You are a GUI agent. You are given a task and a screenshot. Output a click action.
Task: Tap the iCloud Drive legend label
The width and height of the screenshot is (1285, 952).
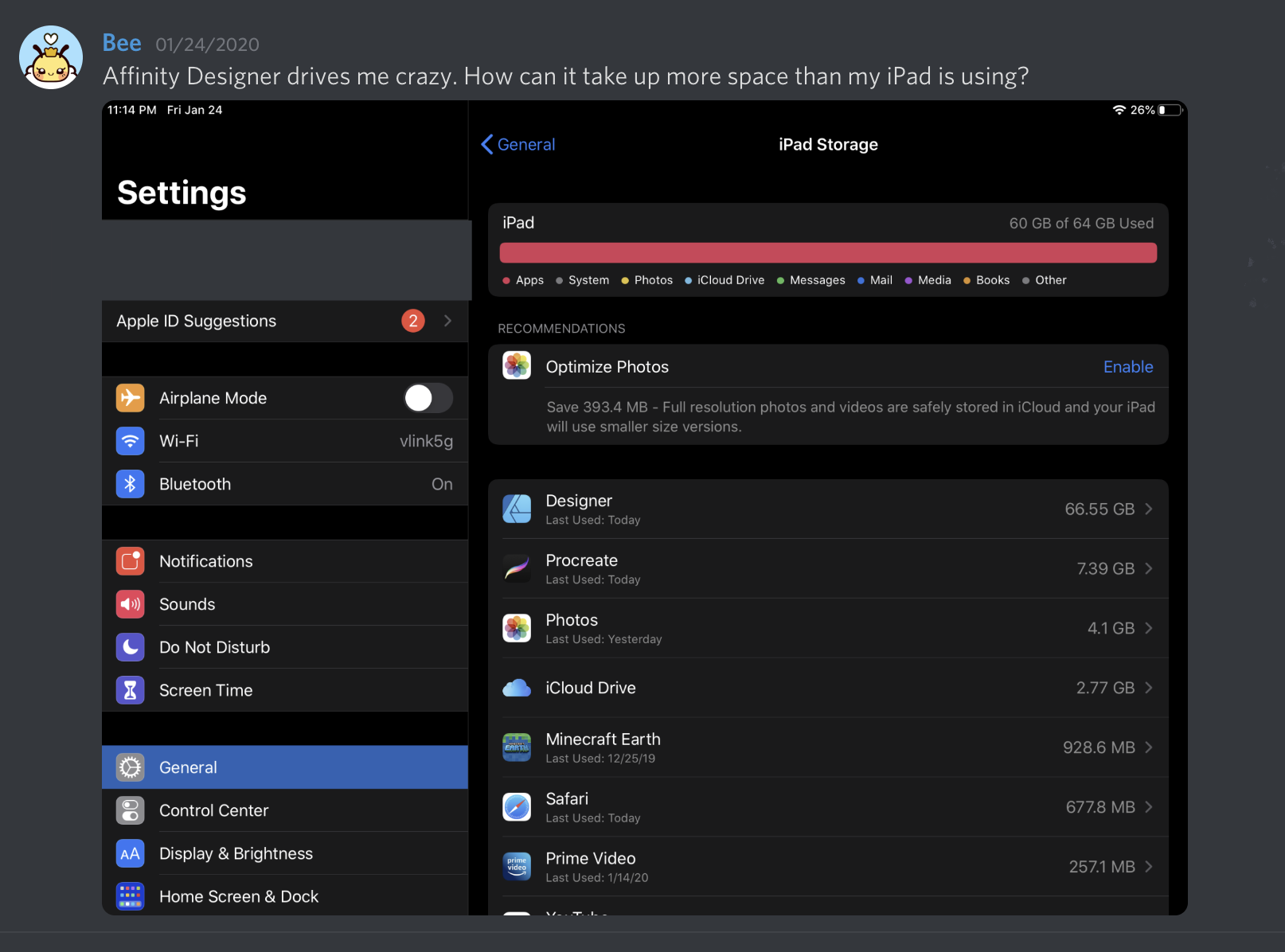731,280
